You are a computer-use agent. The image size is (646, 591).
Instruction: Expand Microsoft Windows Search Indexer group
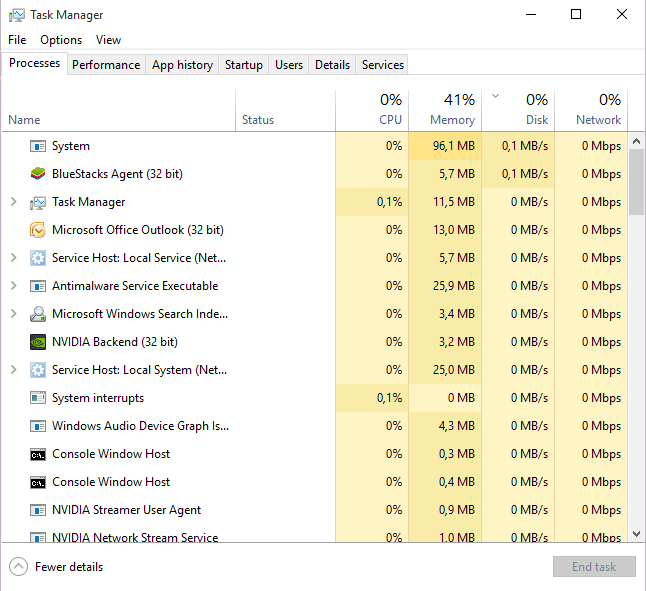[14, 314]
